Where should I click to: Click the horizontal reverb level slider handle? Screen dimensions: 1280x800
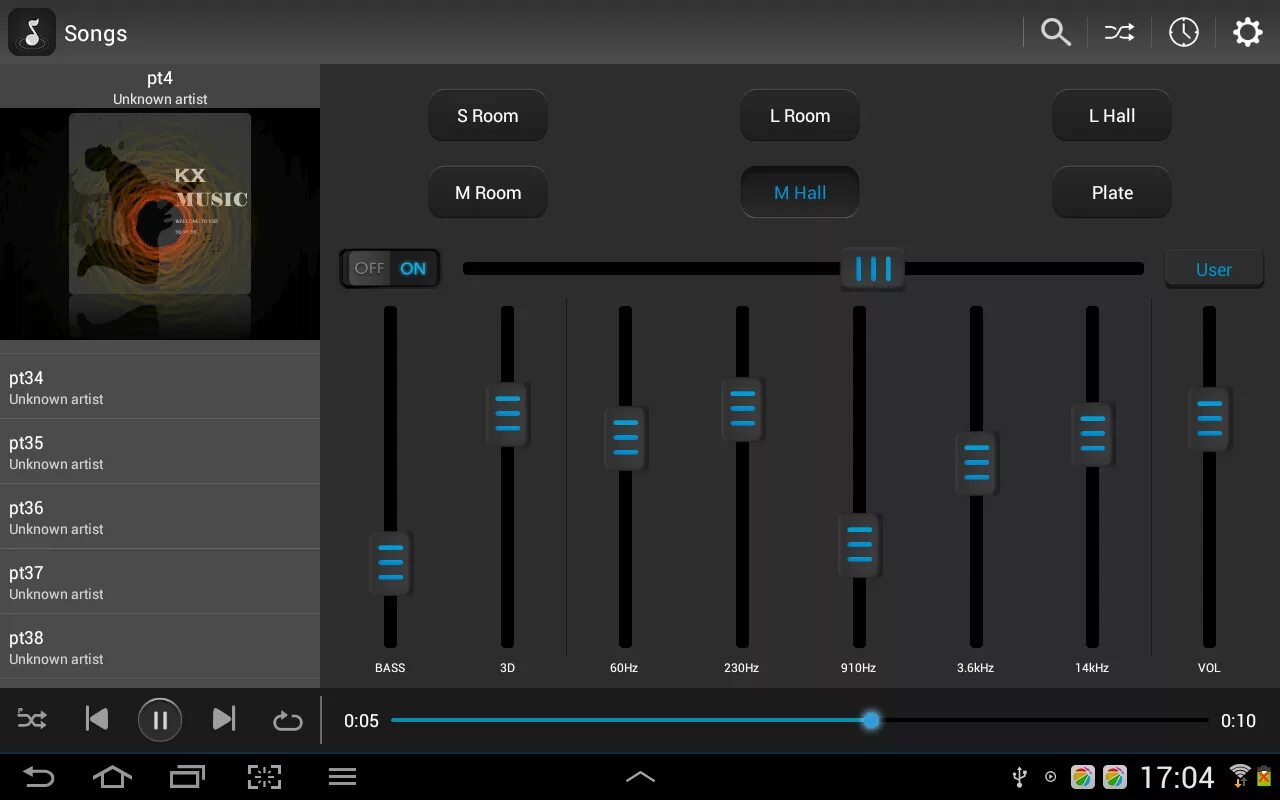tap(873, 269)
